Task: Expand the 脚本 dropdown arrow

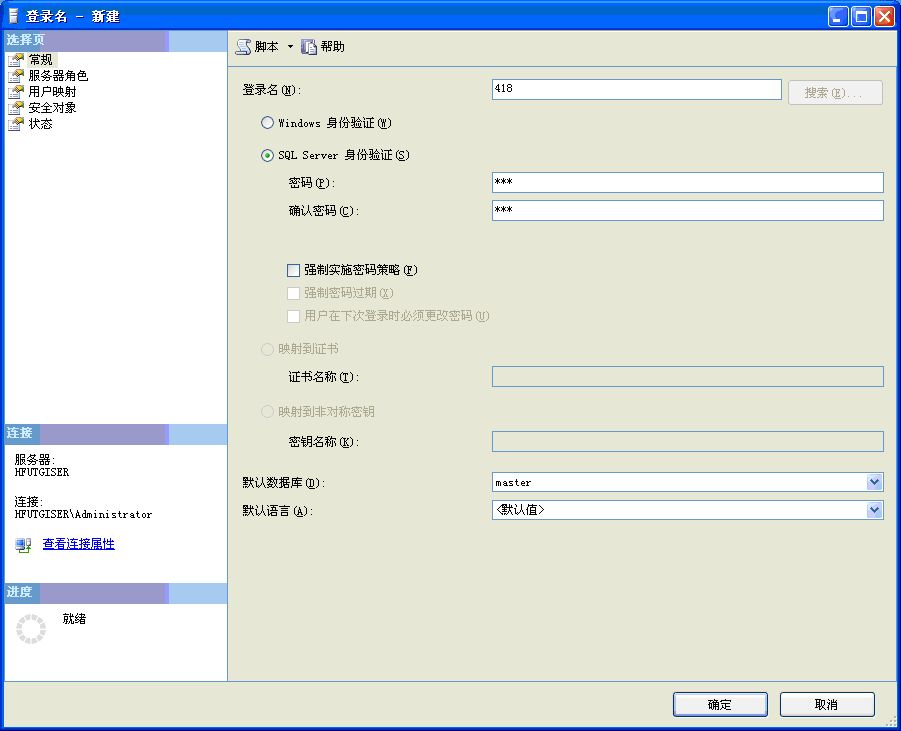Action: click(290, 47)
